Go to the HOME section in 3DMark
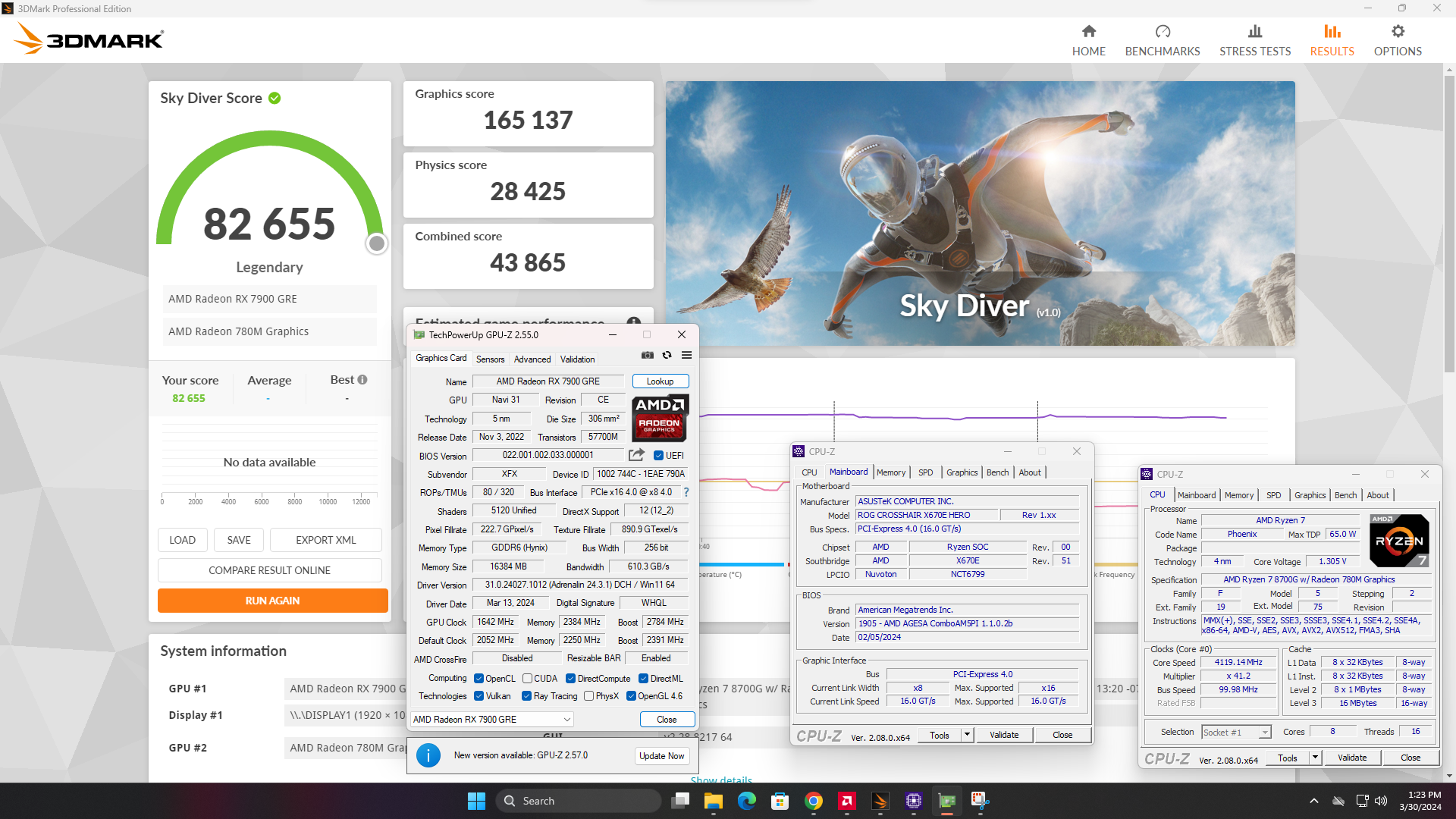1456x819 pixels. pos(1088,40)
